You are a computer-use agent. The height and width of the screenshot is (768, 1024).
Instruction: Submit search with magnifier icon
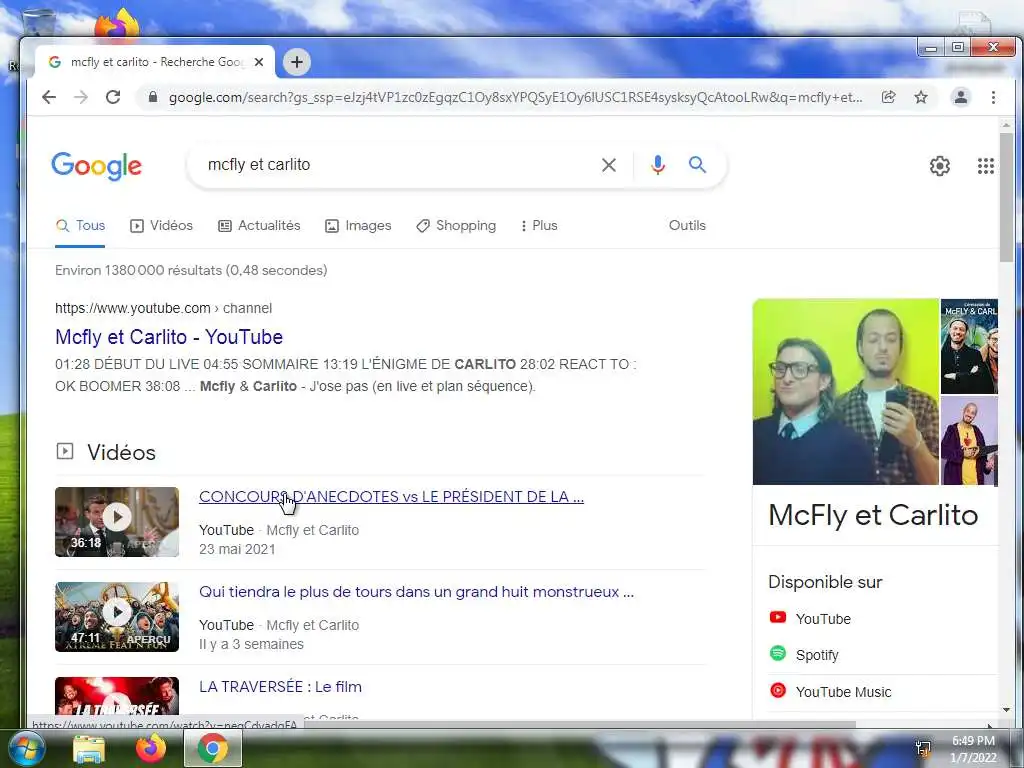[x=697, y=165]
